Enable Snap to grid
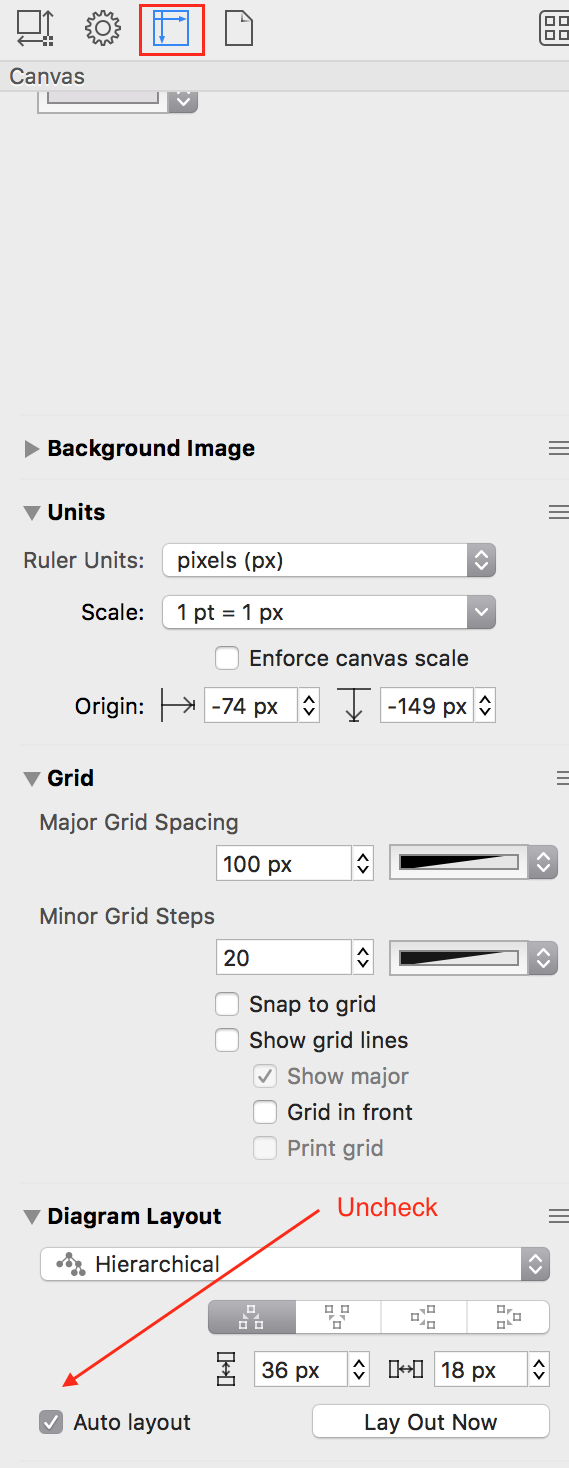 (228, 1004)
